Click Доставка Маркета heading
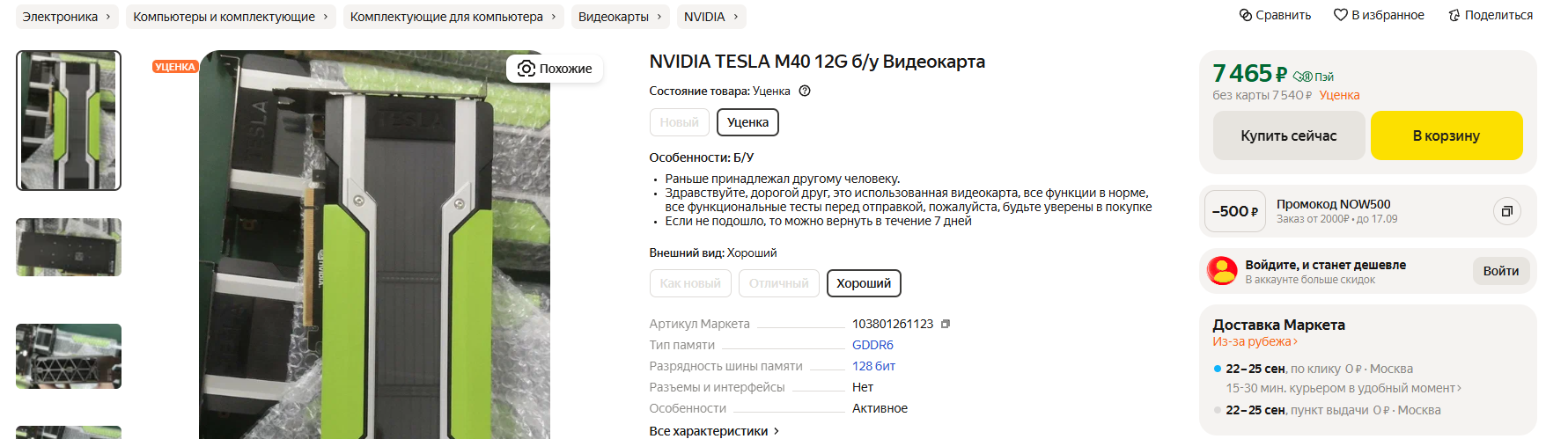 1278,325
